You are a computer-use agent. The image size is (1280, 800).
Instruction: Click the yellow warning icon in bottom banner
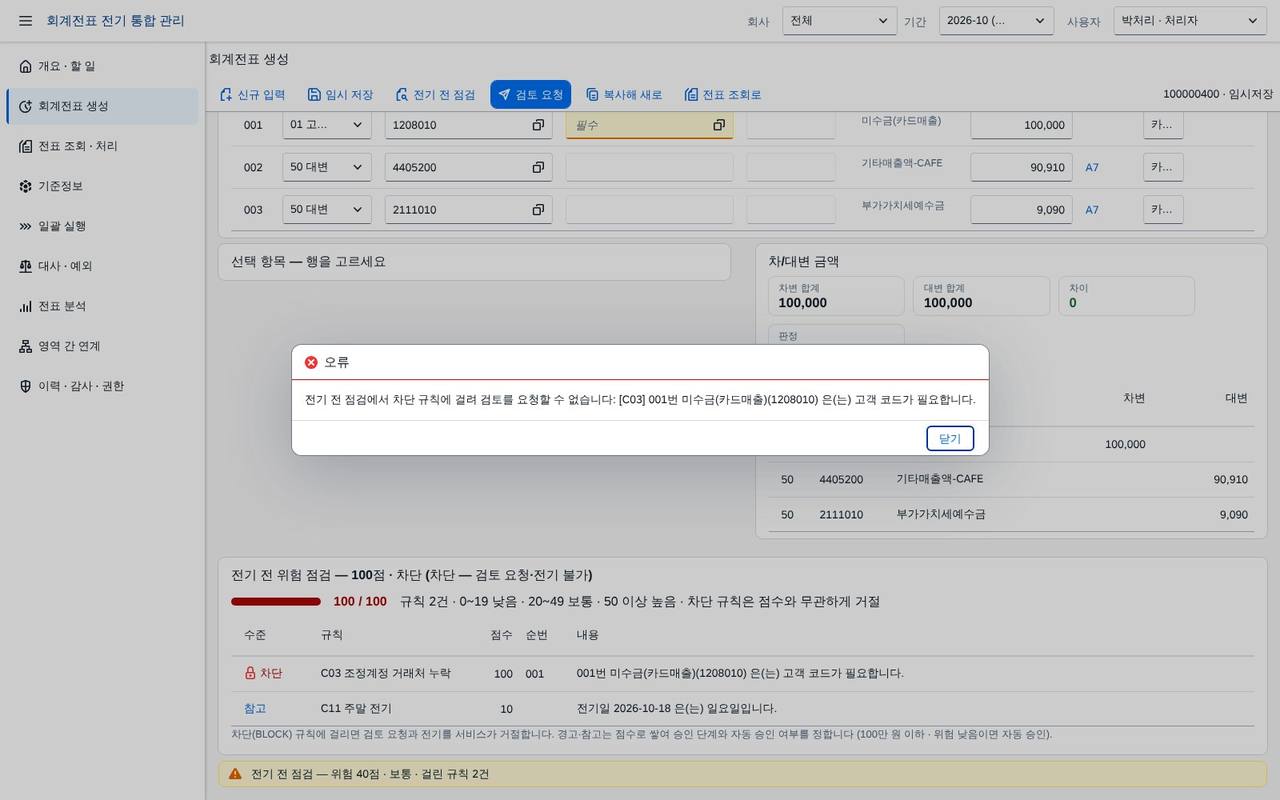coord(235,774)
